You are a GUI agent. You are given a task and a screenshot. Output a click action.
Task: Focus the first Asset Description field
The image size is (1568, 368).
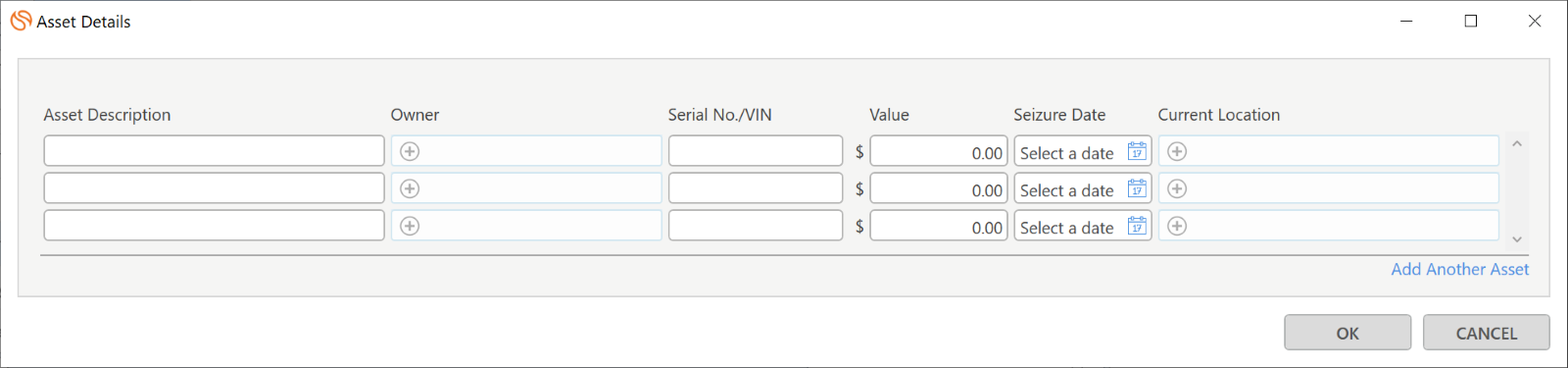[214, 151]
